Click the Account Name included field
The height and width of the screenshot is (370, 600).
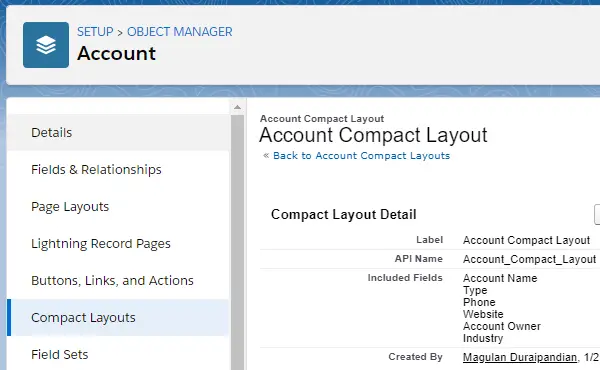[500, 278]
